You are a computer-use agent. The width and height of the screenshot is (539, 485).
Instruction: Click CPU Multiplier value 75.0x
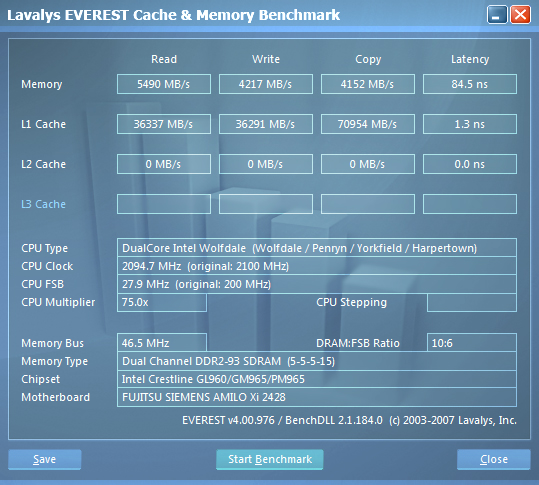(x=162, y=302)
